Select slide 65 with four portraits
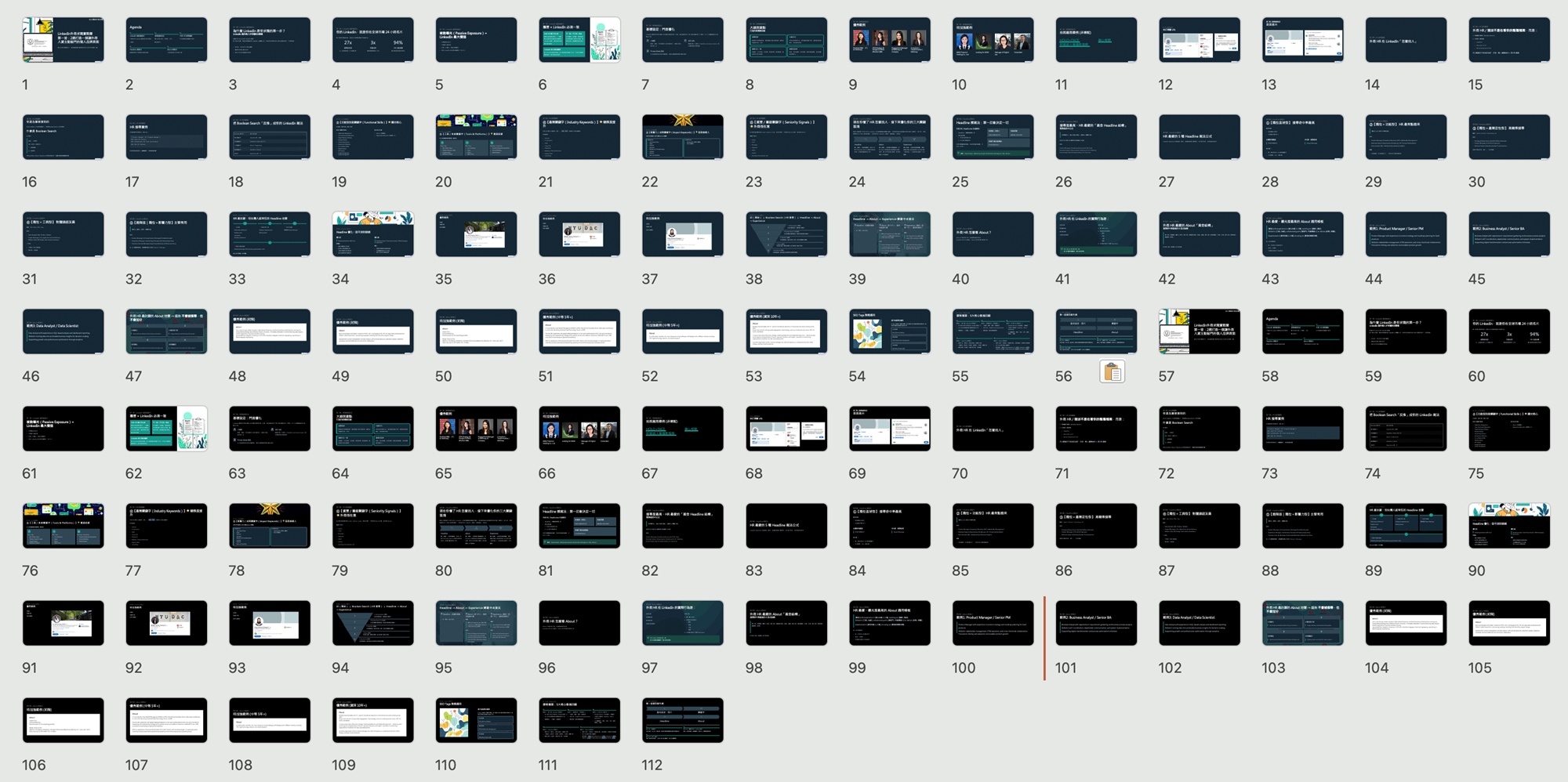Image resolution: width=1568 pixels, height=782 pixels. click(476, 429)
